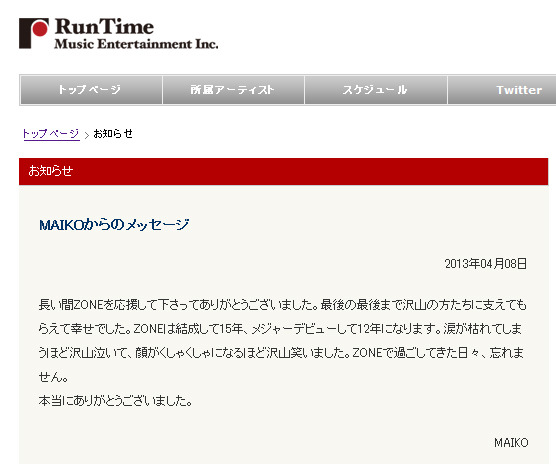Viewport: 556px width, 464px height.
Task: Click the red circle RunTime logo icon
Action: pyautogui.click(x=34, y=33)
